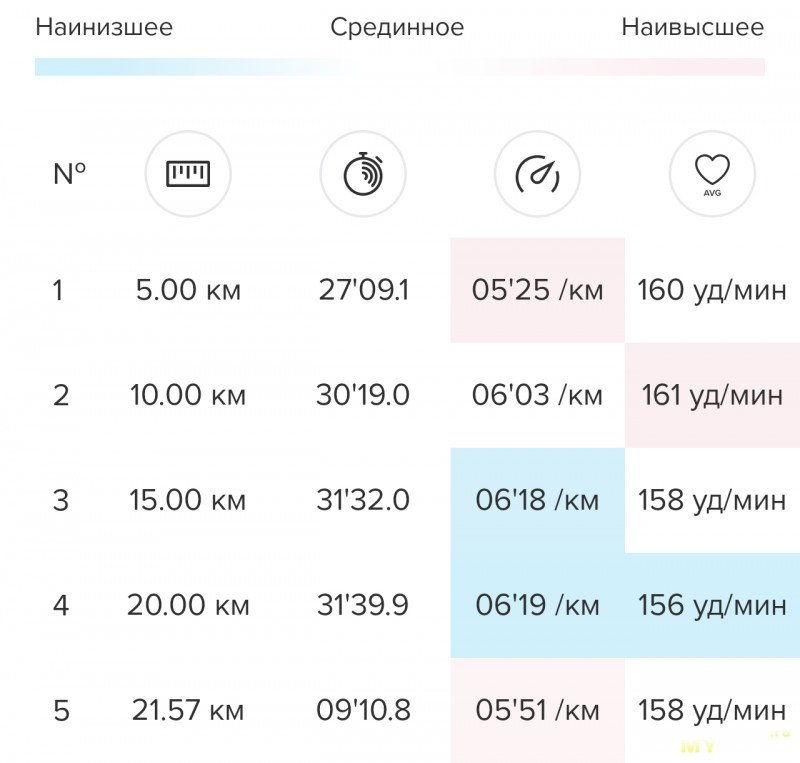Click the average heart rate icon

pyautogui.click(x=712, y=174)
